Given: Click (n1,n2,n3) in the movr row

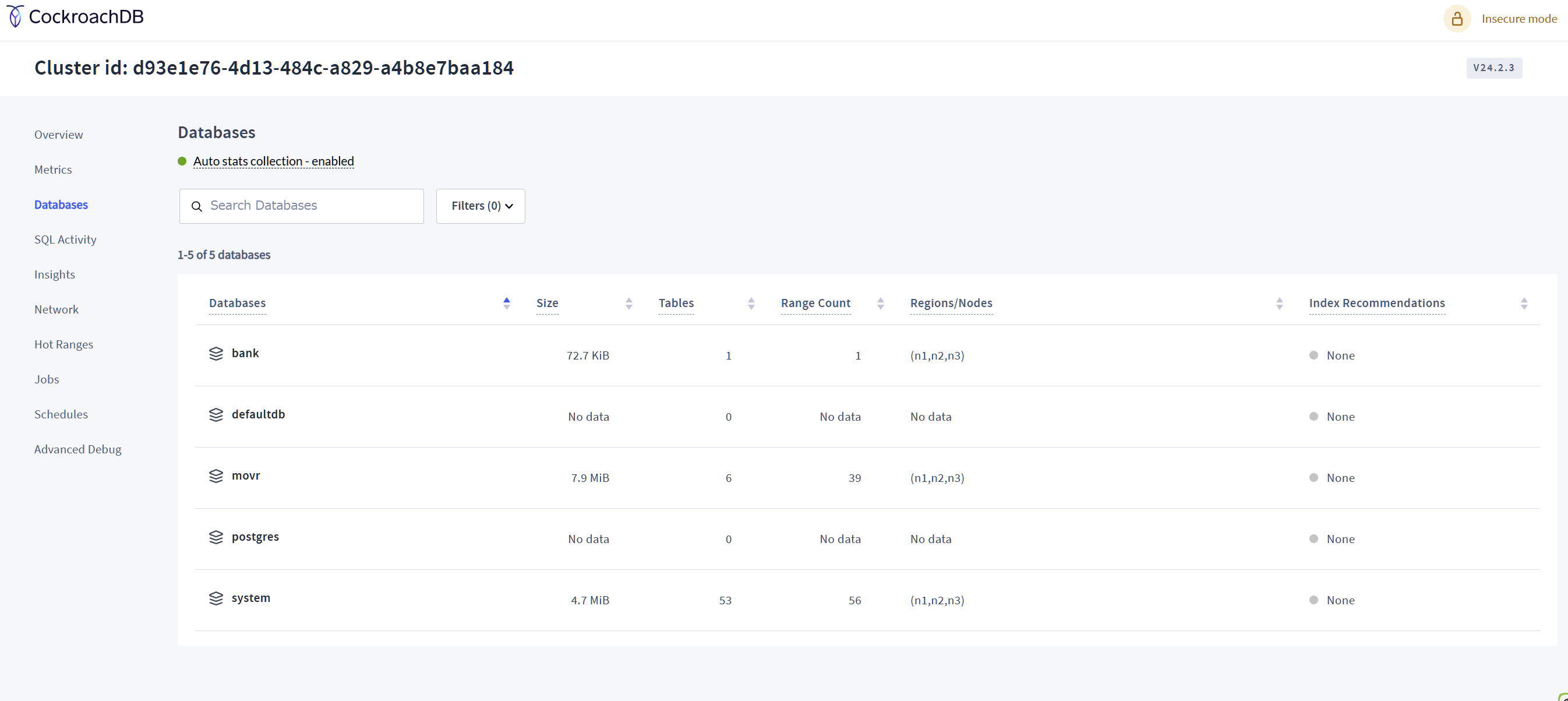Looking at the screenshot, I should pos(937,478).
